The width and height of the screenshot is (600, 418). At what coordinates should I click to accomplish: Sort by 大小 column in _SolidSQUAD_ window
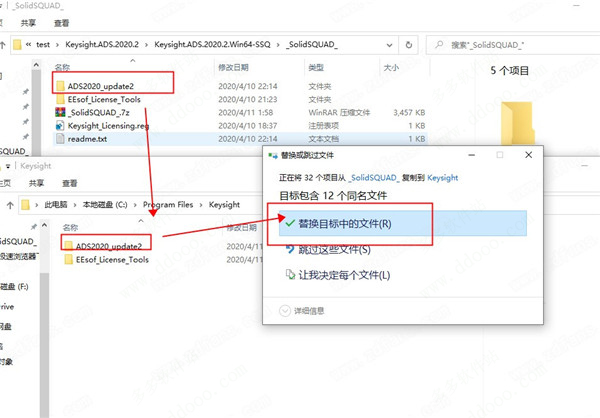coord(391,68)
